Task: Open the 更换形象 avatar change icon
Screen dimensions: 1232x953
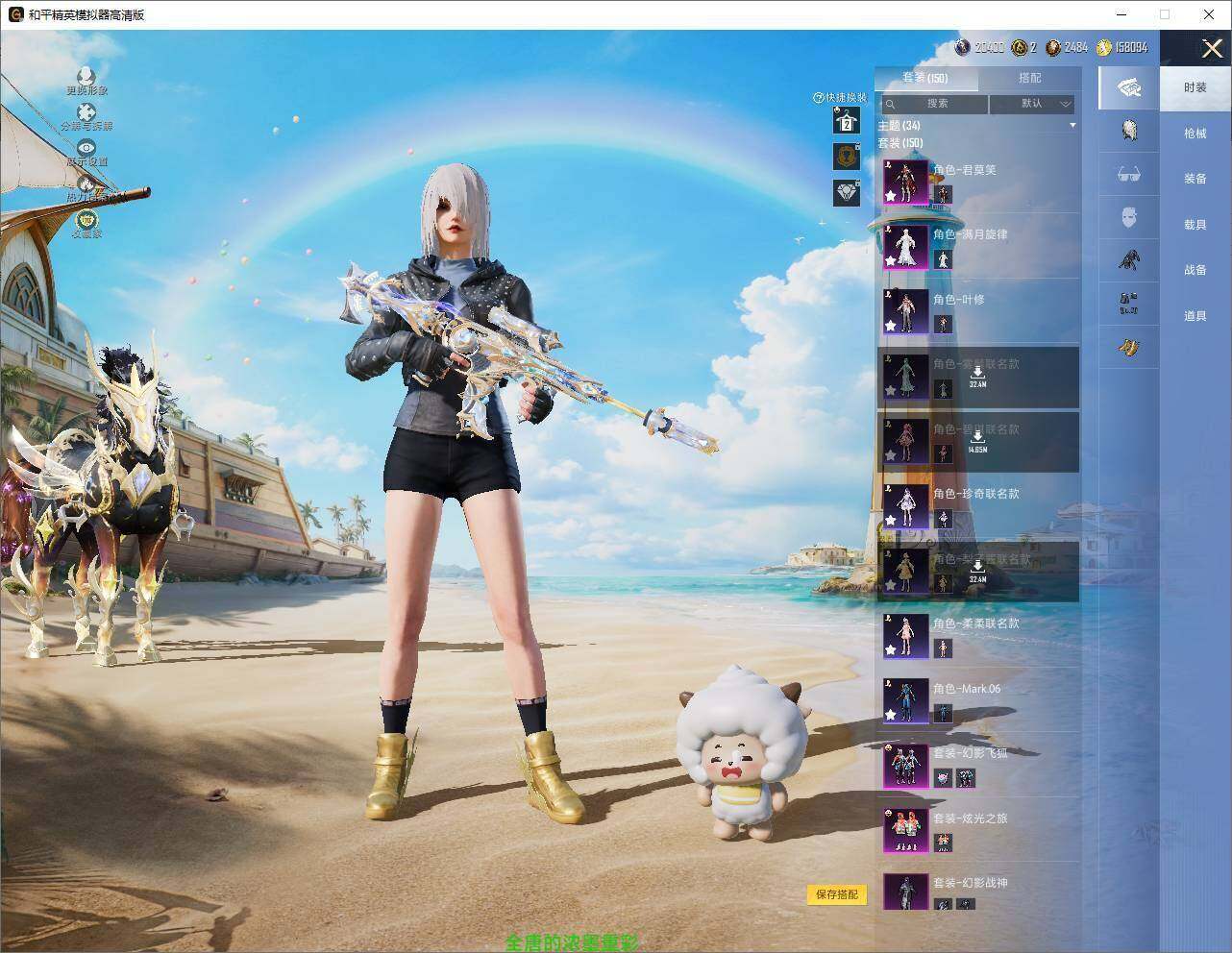Action: click(86, 77)
